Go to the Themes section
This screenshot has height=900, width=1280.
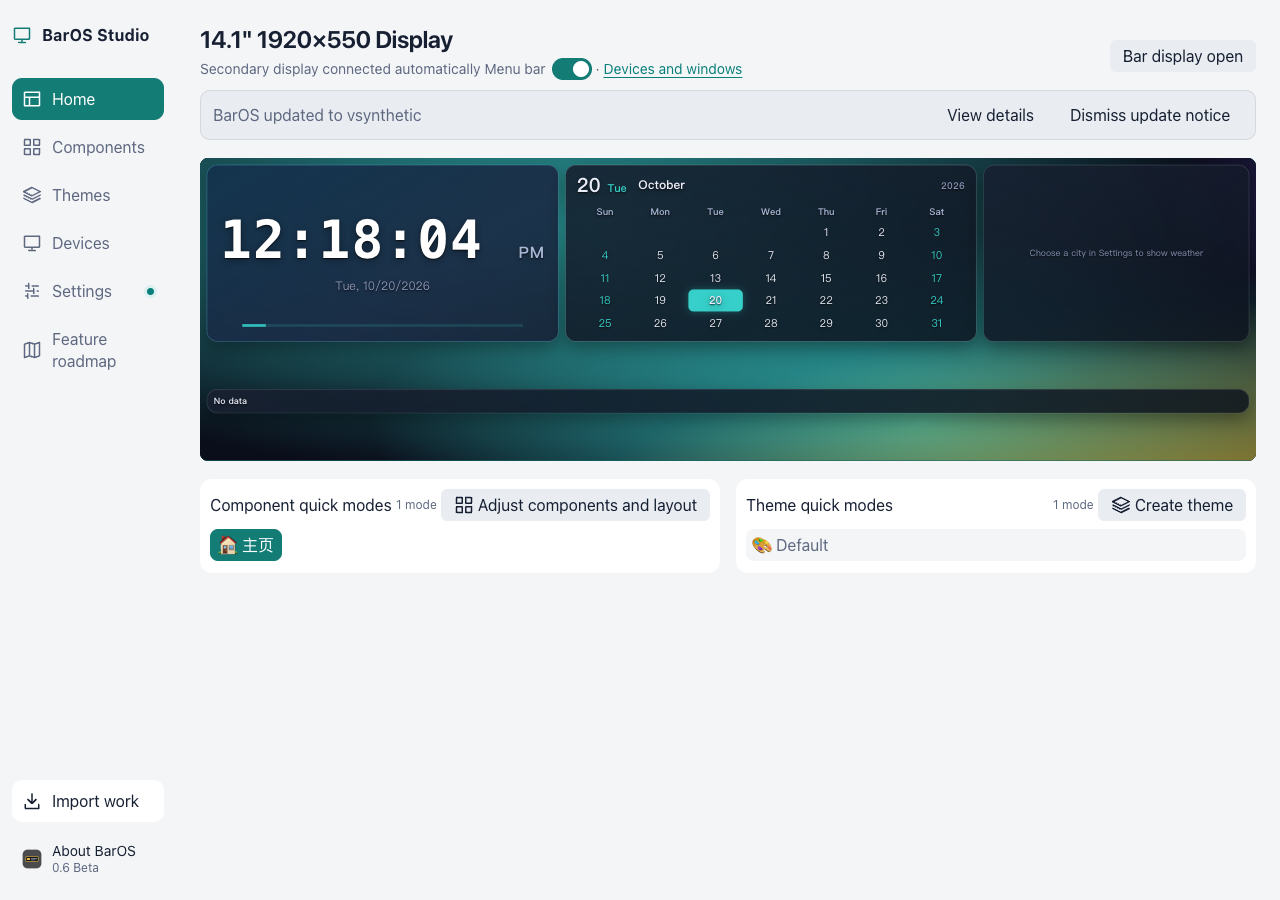point(88,195)
